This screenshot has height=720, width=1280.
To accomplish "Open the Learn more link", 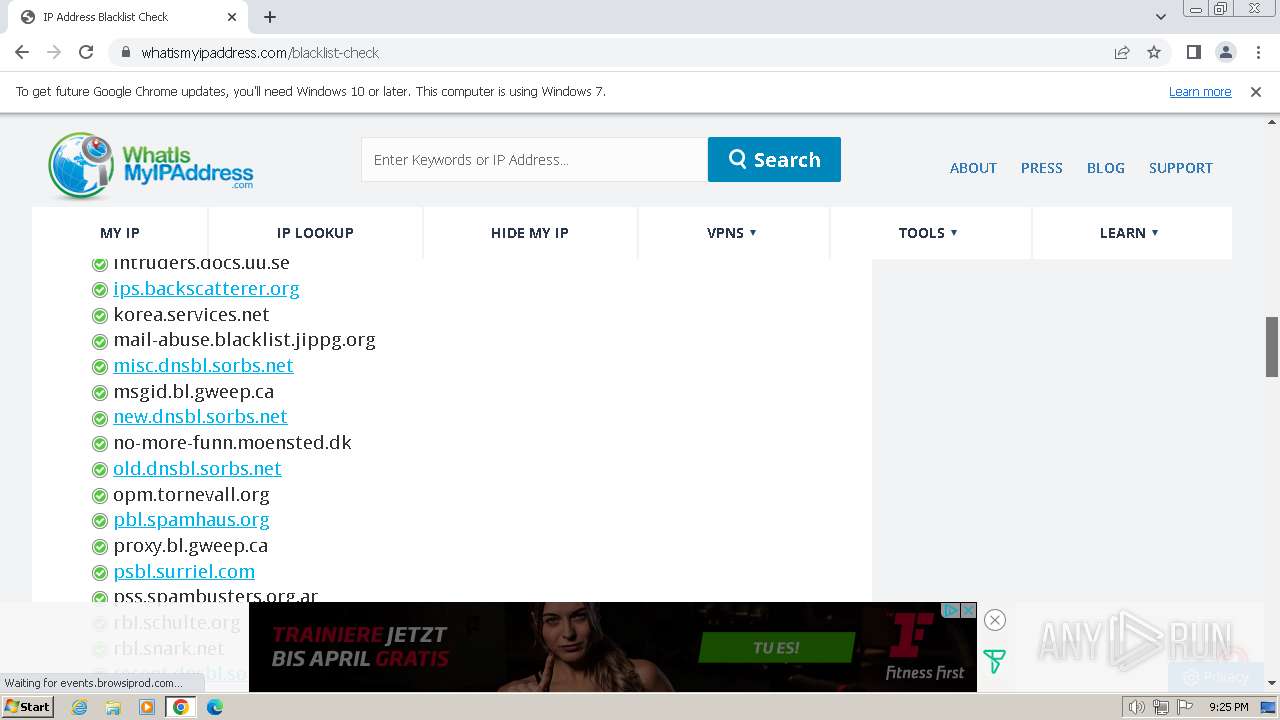I will pyautogui.click(x=1200, y=91).
